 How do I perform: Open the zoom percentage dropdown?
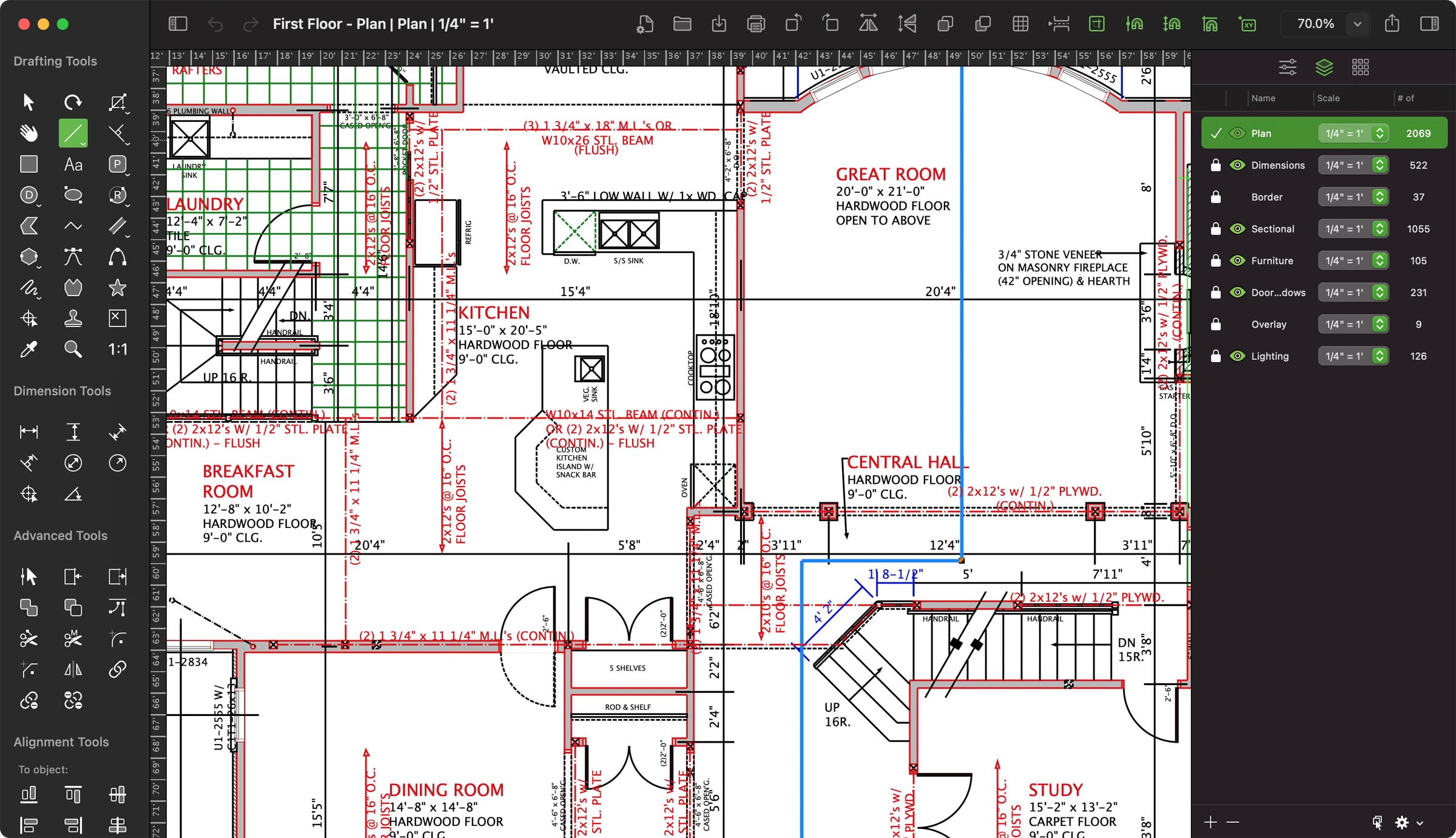click(x=1358, y=24)
